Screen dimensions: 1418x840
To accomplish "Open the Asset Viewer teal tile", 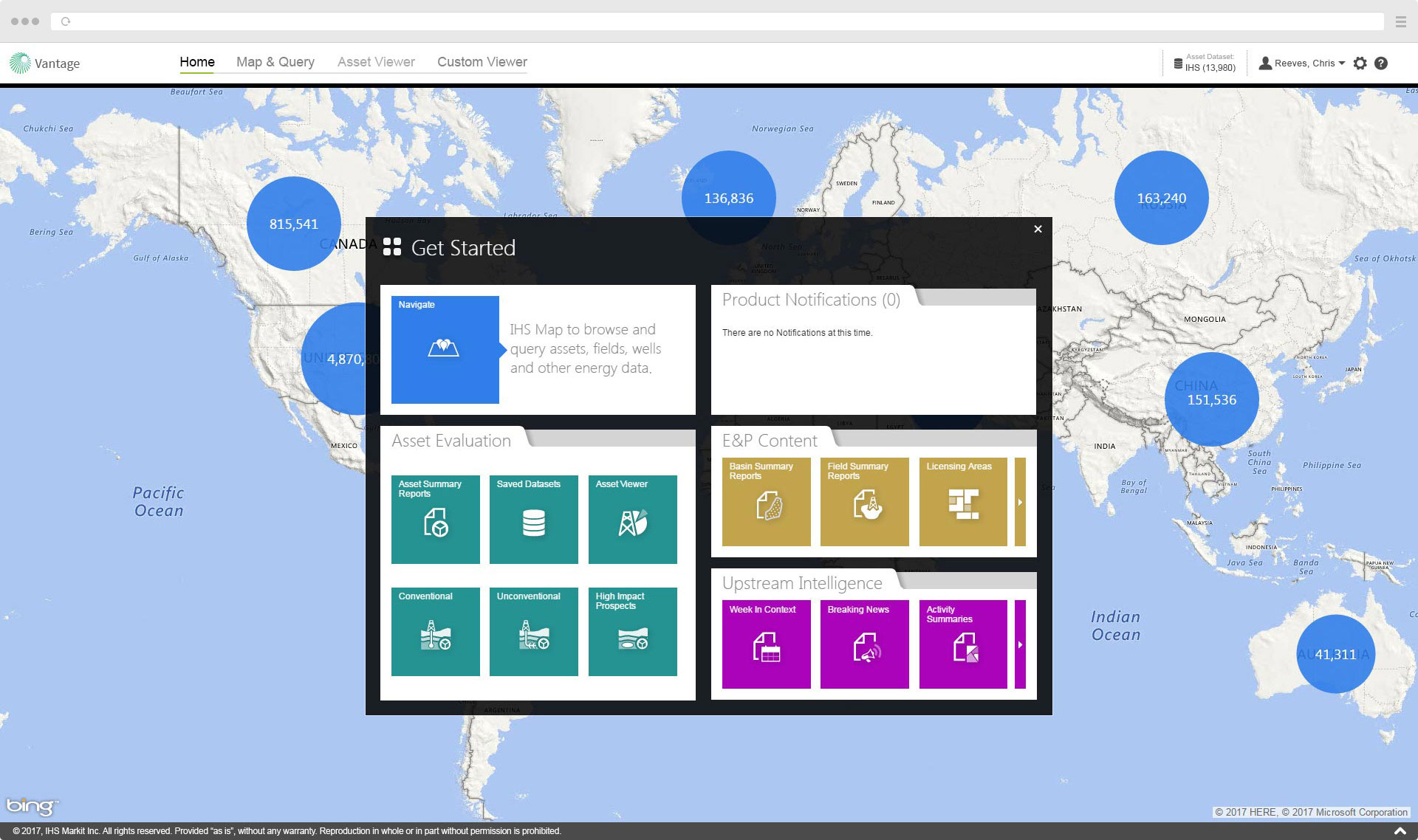I will (x=633, y=520).
